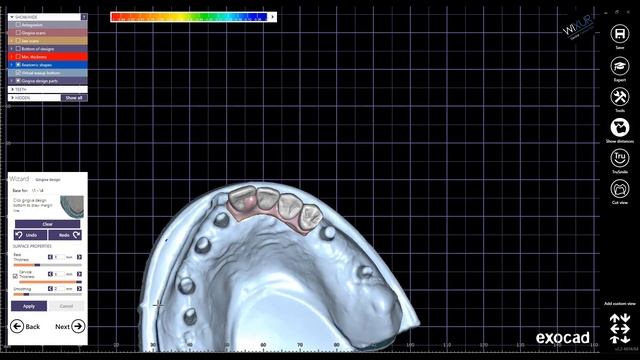
Task: Increase Cervical Thickness with right arrow
Action: click(79, 274)
